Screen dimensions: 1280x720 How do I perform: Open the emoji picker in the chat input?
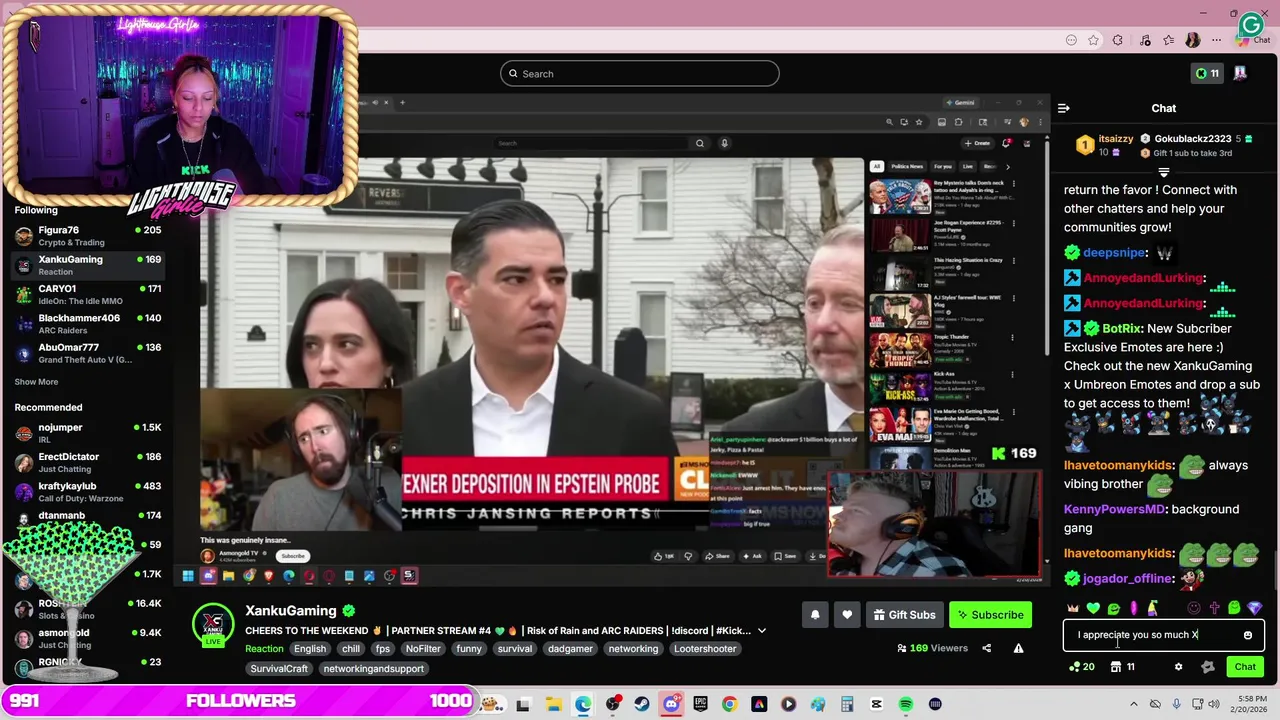coord(1247,635)
